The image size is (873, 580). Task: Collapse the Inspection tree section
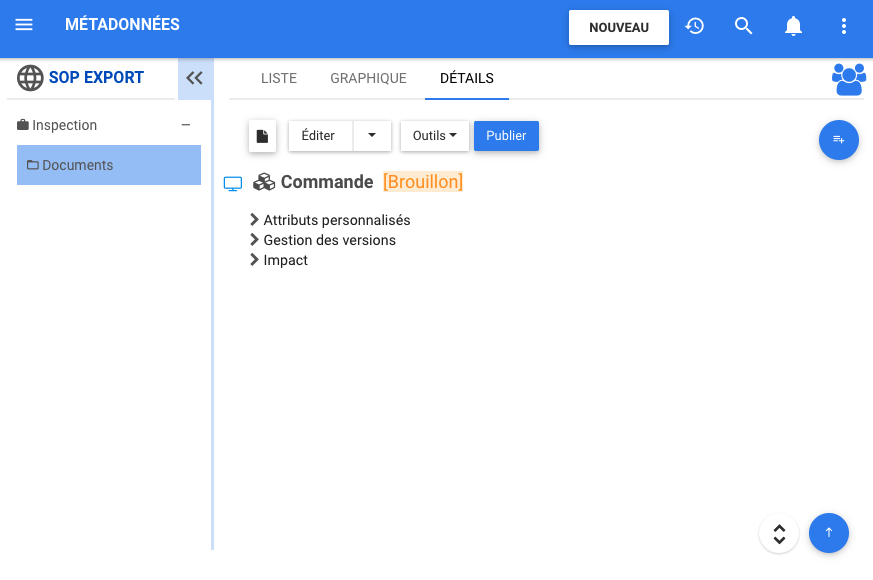click(x=185, y=125)
